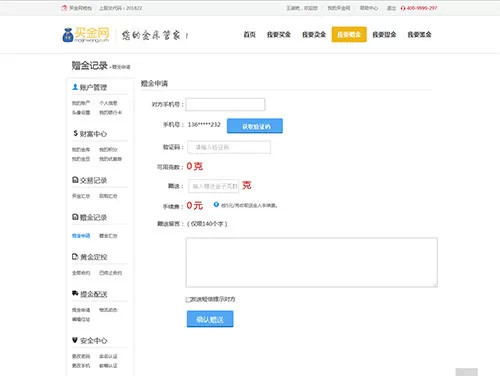Open 提金申请 under 提金配送
Screen dimensions: 500x376
click(x=81, y=310)
